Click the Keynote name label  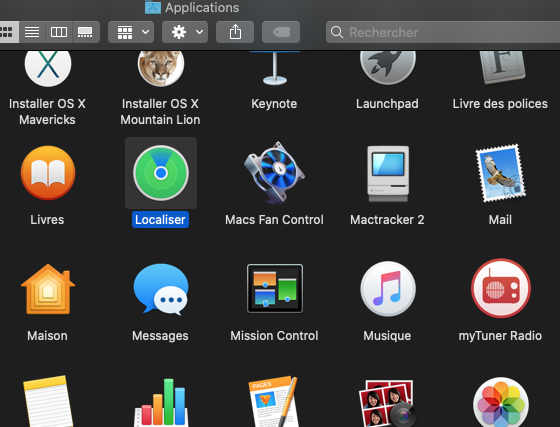274,104
